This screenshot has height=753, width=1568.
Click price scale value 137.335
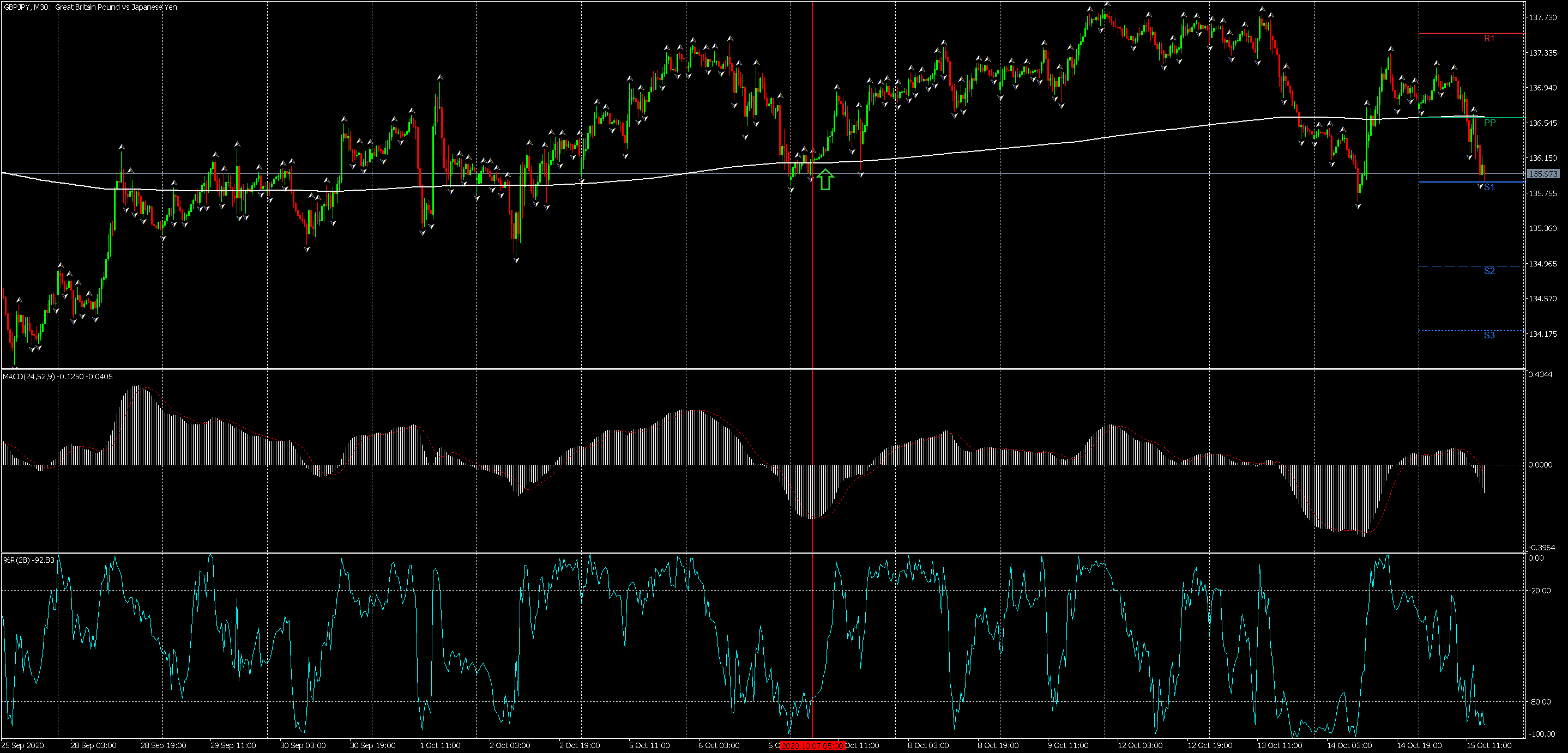[1543, 53]
